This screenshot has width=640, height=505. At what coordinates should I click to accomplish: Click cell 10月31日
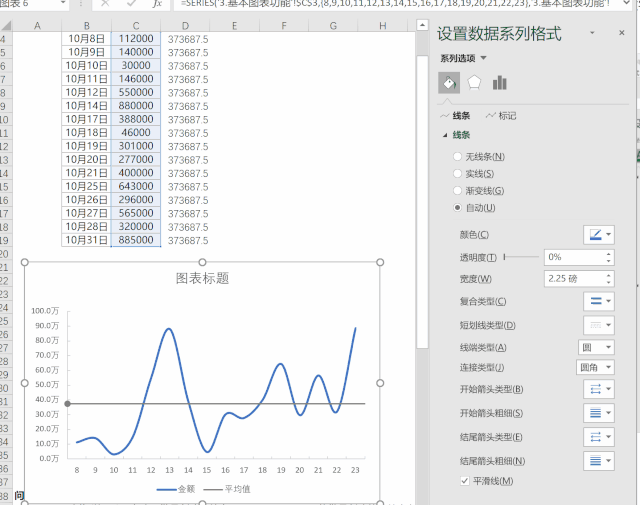point(87,240)
